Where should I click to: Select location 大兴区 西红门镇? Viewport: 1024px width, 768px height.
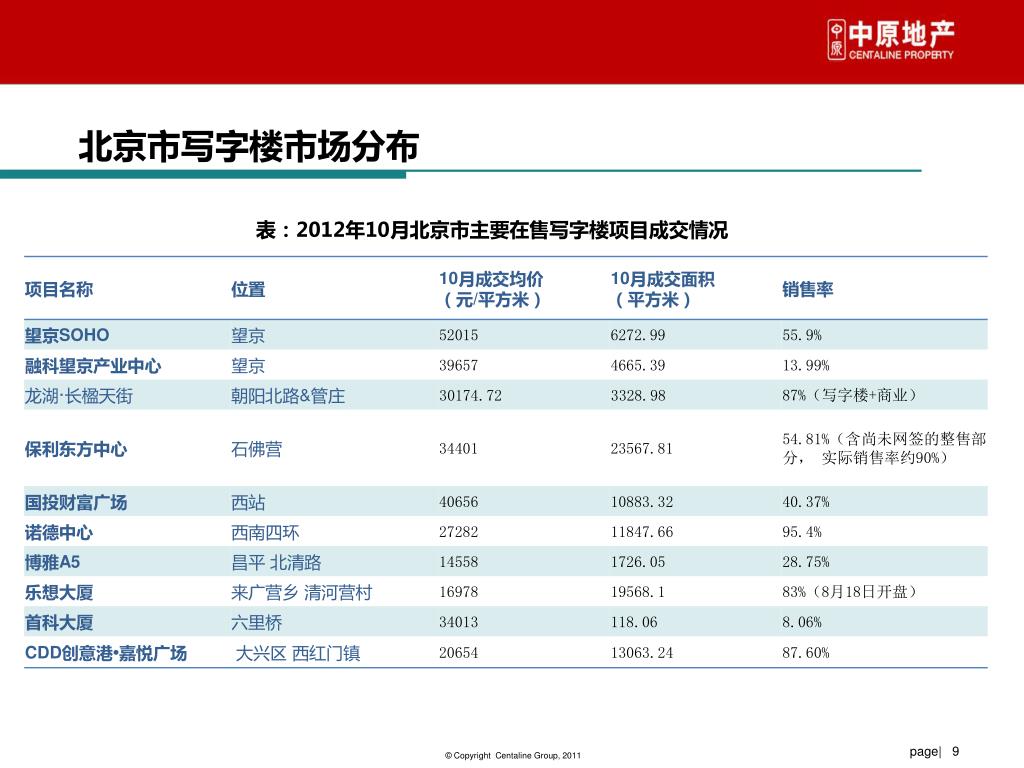298,654
